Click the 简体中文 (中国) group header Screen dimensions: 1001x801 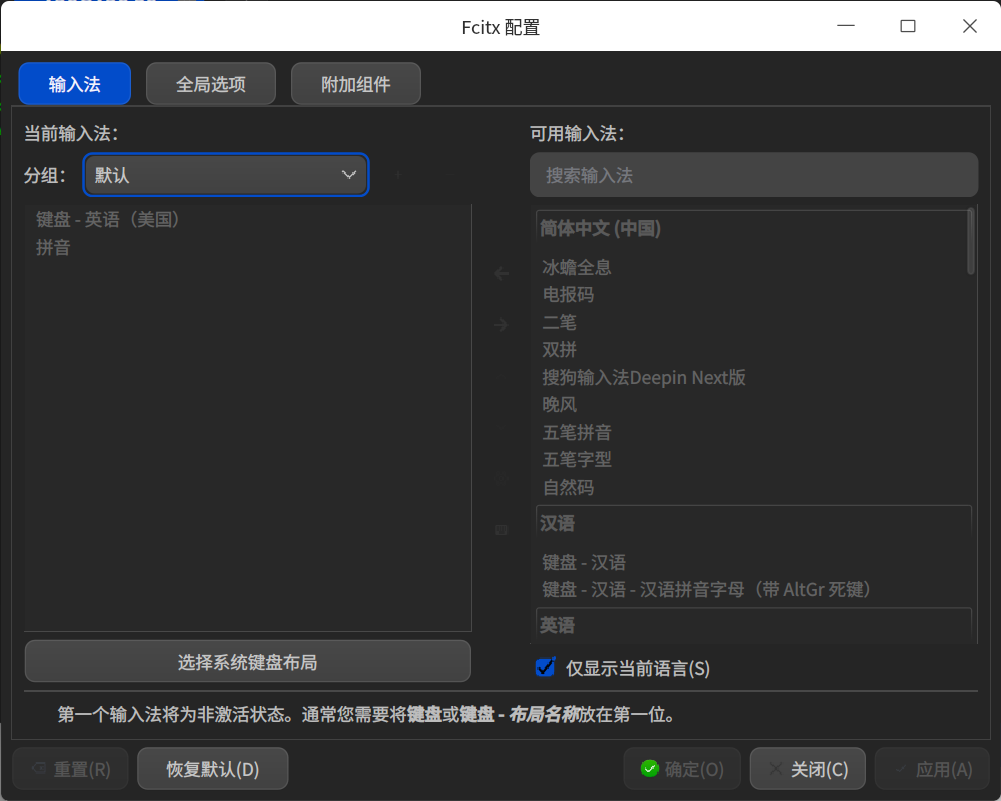pos(753,228)
